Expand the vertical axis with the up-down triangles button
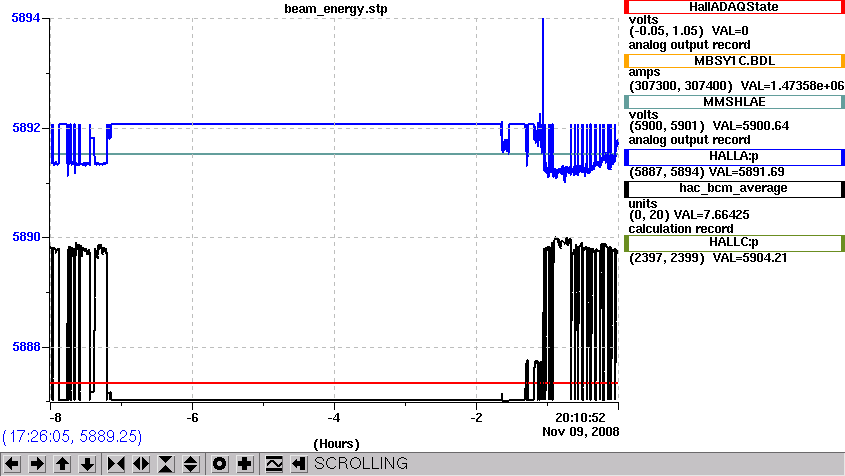Image resolution: width=845 pixels, height=476 pixels. click(191, 464)
